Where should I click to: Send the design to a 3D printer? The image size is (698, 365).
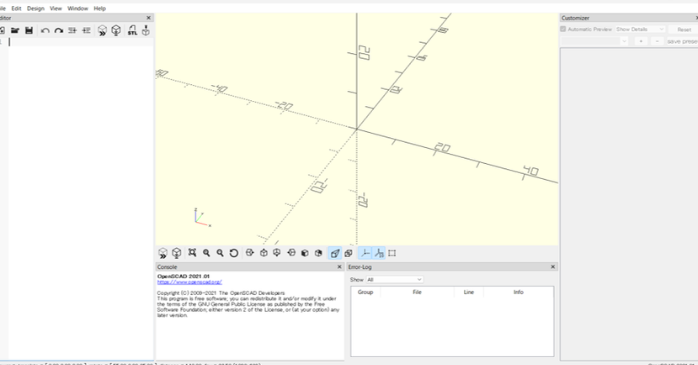coord(146,30)
